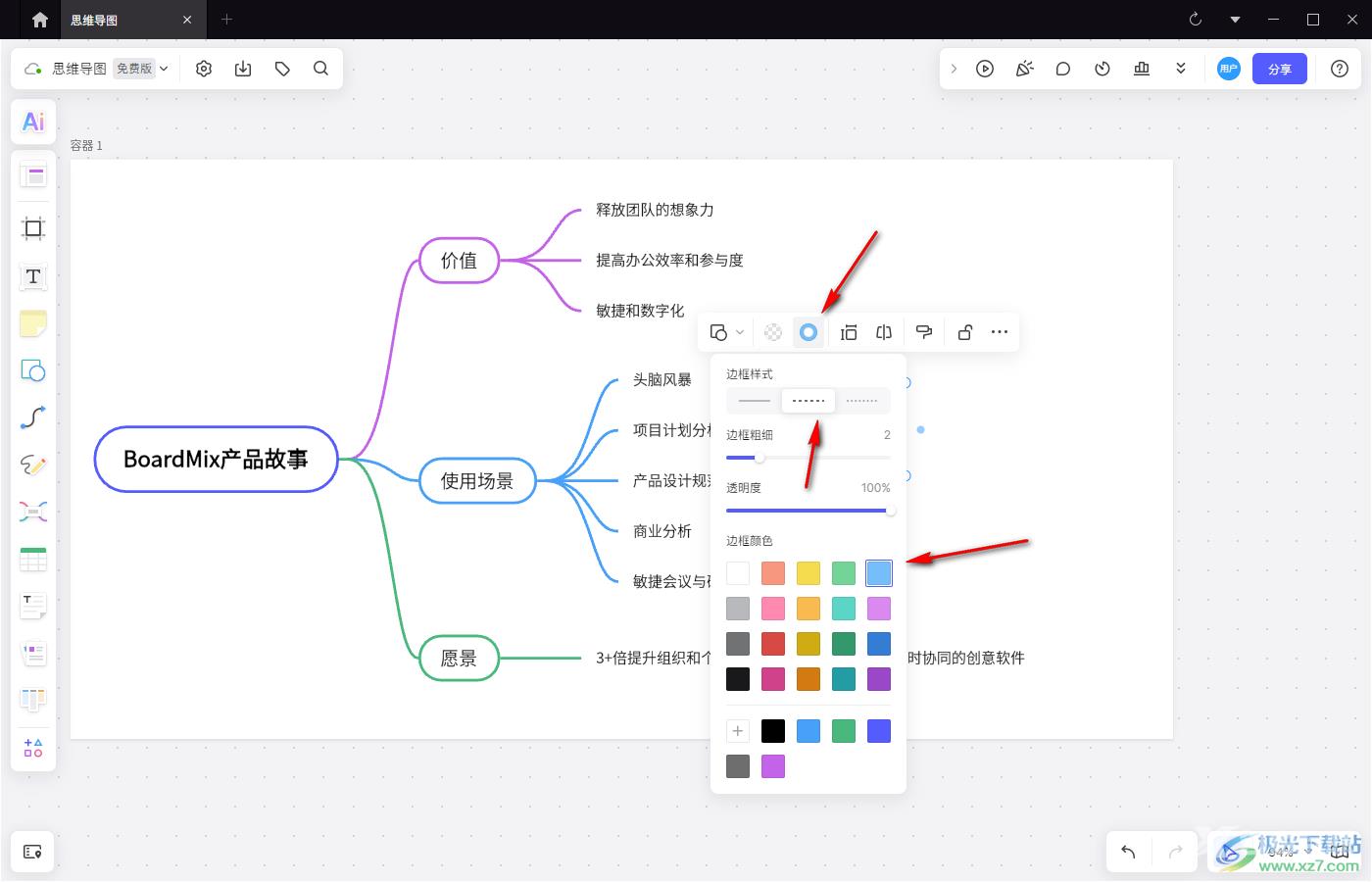Select the Text tool
The width and height of the screenshot is (1372, 882).
coord(33,276)
